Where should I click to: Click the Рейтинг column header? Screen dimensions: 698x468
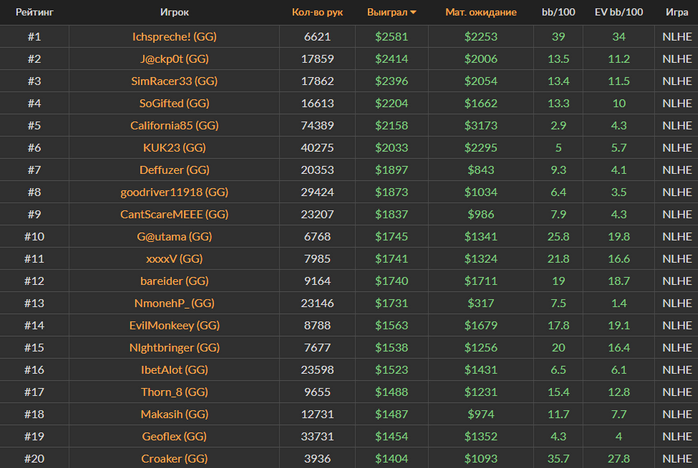point(34,12)
